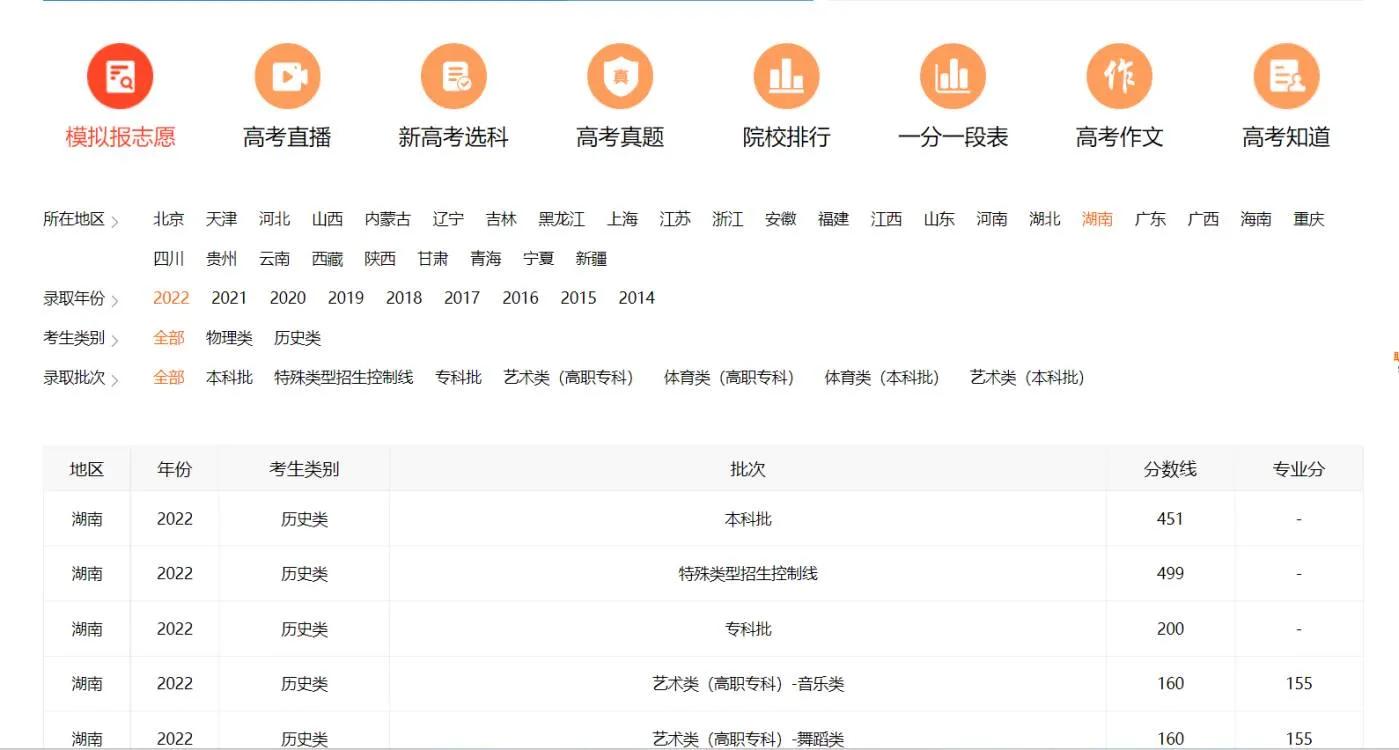Click the 北京 region link

[168, 218]
